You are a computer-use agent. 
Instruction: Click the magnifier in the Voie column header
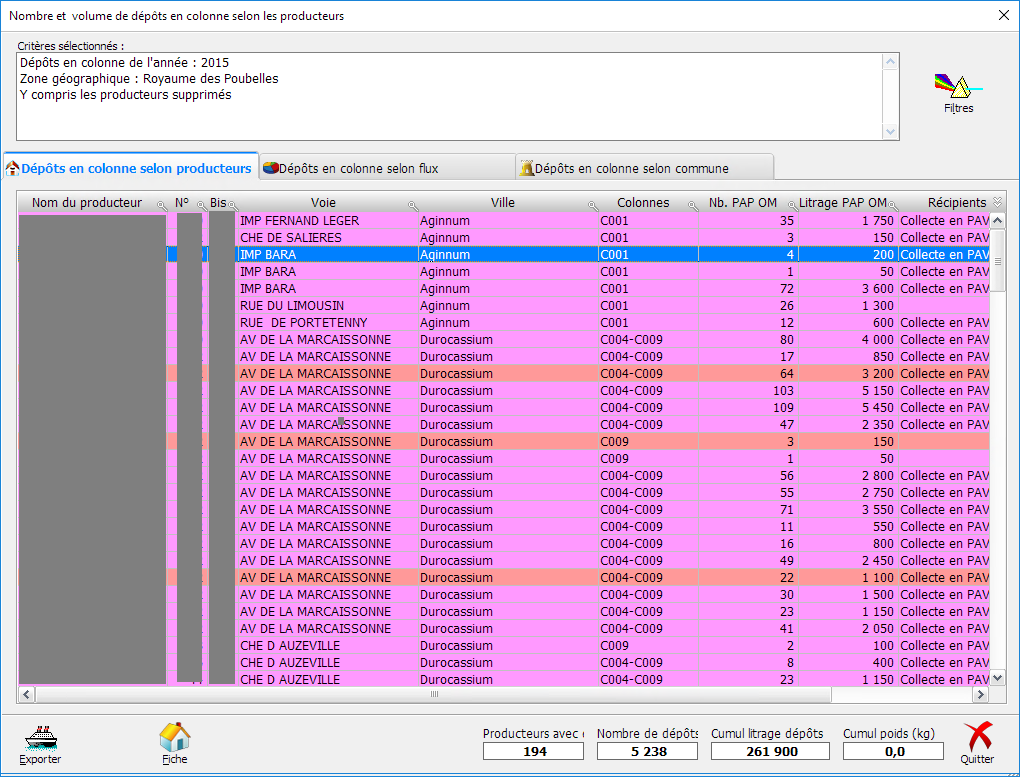(x=412, y=206)
